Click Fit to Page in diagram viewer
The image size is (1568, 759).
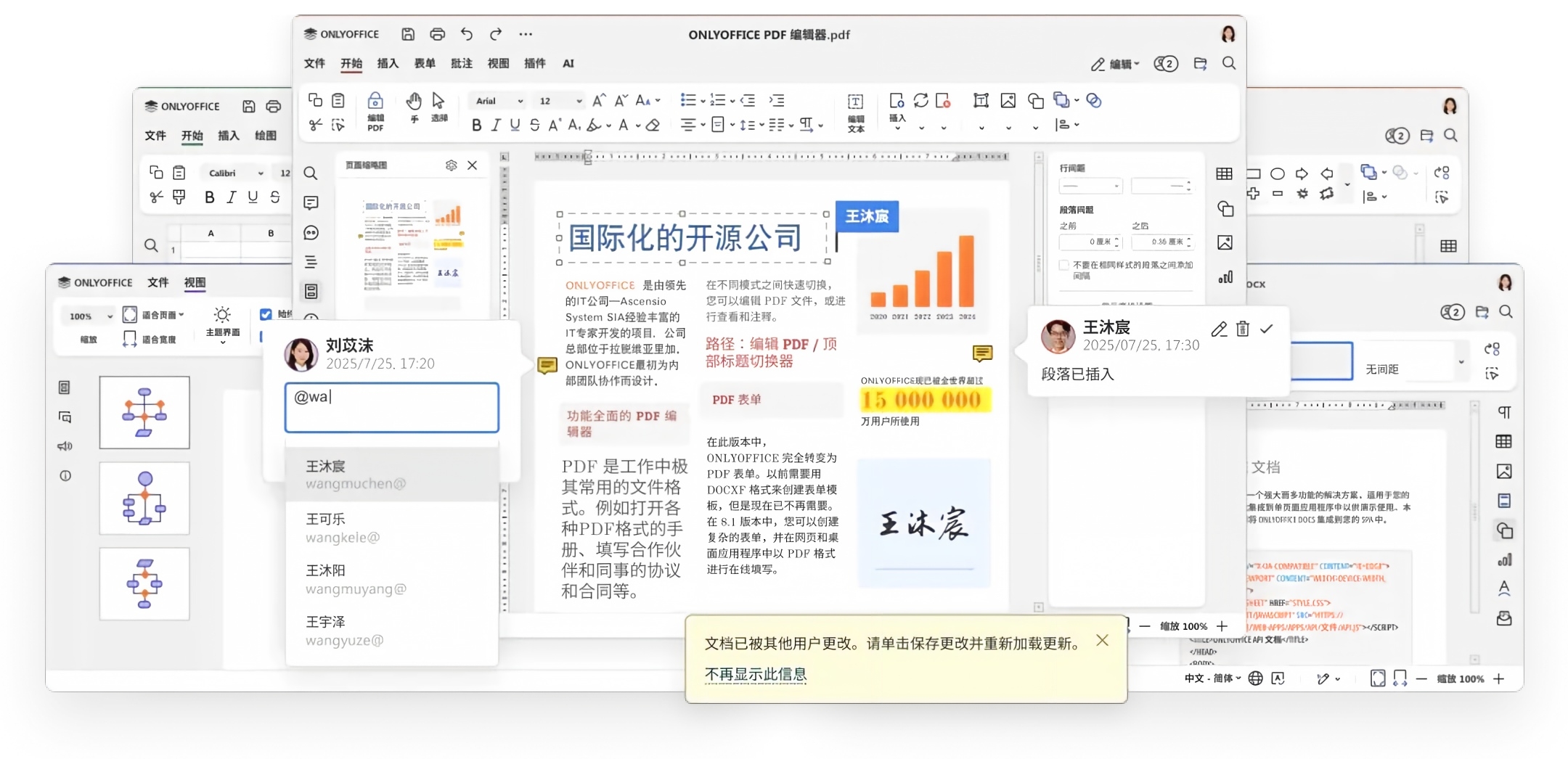click(x=153, y=315)
